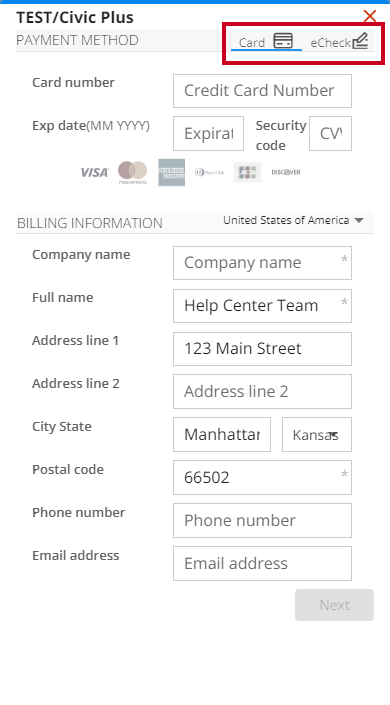
Task: Click the American Express logo
Action: (x=171, y=172)
